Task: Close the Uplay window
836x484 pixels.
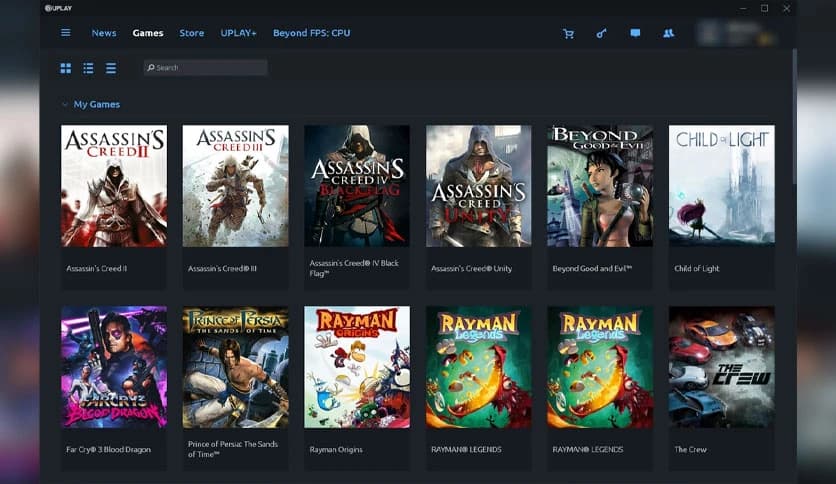Action: pyautogui.click(x=786, y=9)
